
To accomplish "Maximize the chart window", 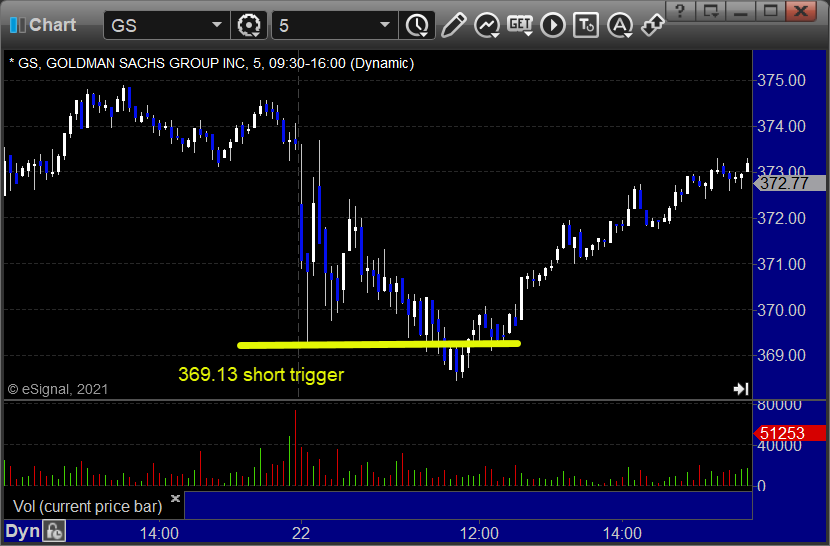I will (x=770, y=11).
